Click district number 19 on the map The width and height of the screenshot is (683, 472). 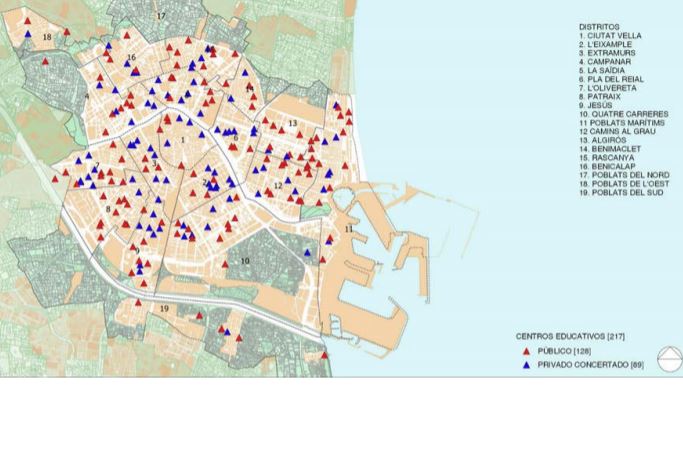point(163,309)
